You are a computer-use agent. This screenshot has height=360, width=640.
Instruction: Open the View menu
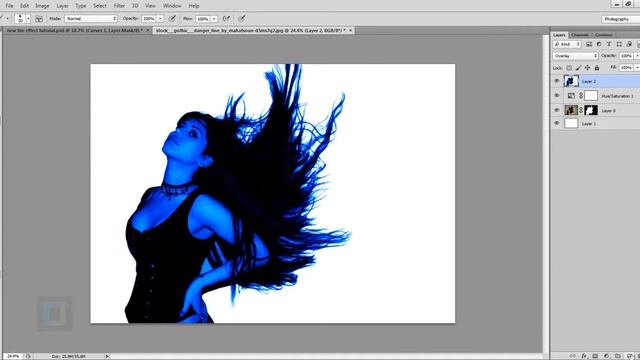pyautogui.click(x=150, y=6)
